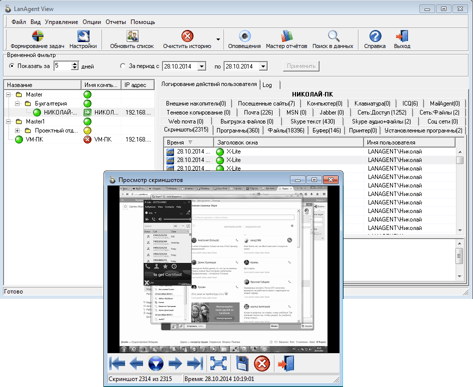Screen dimensions: 473x387
Task: Click the Очистить историю red X icon
Action: point(187,36)
